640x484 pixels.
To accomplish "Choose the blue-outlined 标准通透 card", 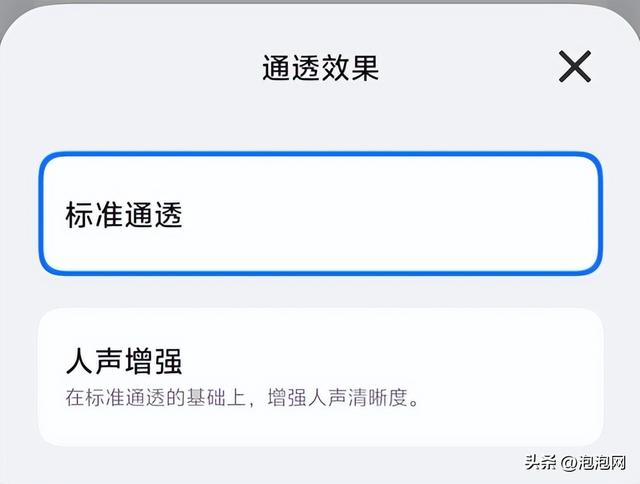I will [320, 214].
